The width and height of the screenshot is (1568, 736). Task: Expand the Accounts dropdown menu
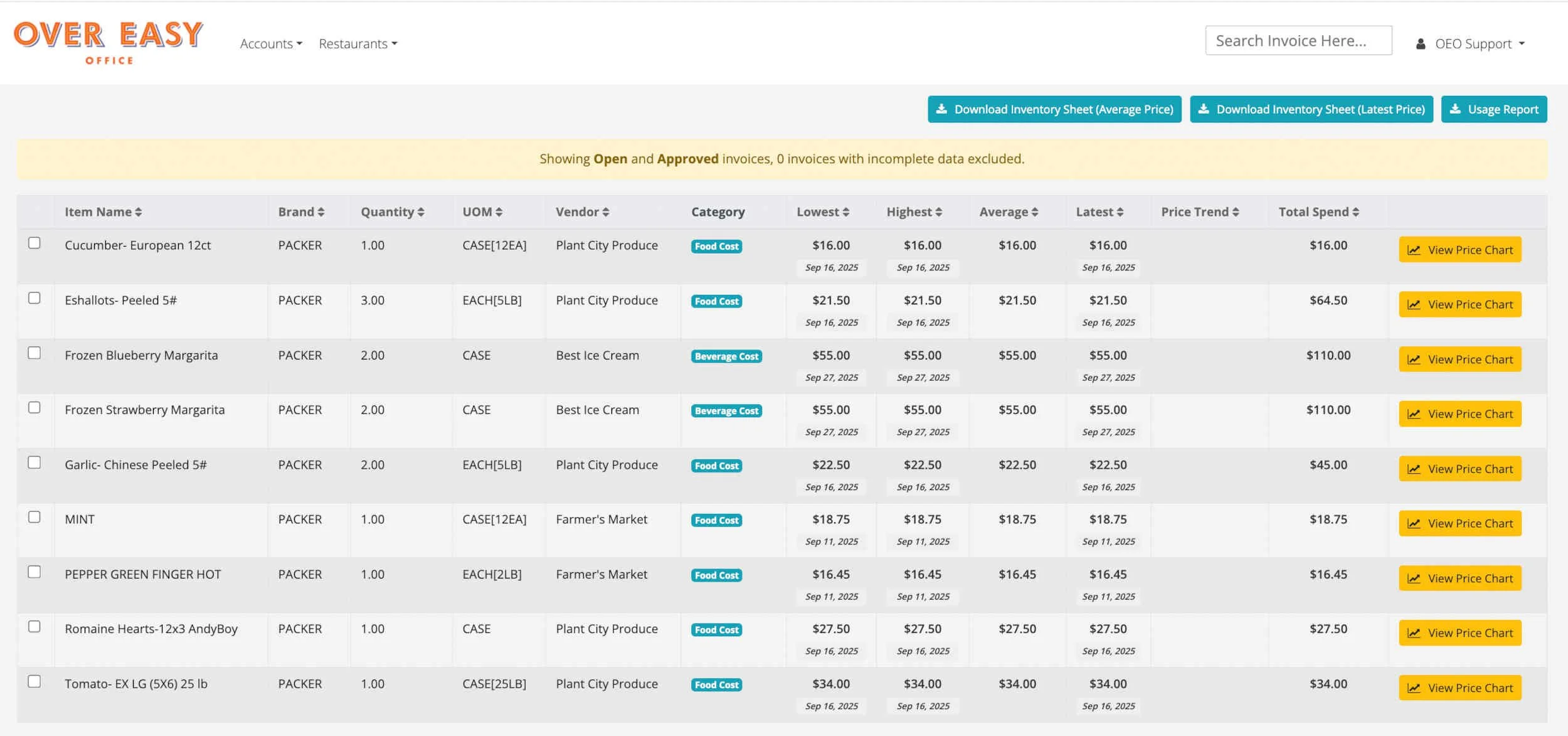coord(271,44)
